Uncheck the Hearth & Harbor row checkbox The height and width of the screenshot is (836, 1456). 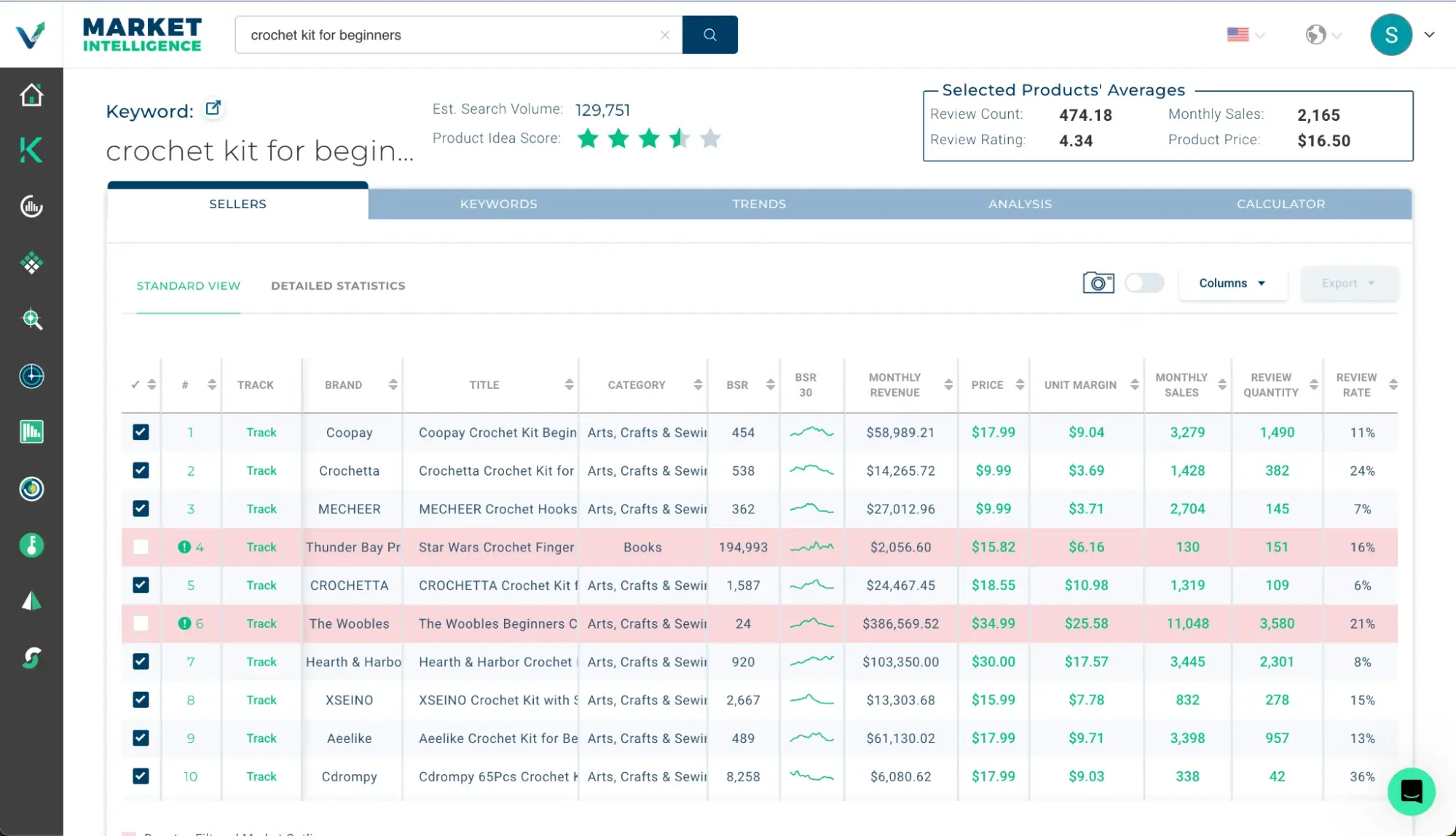pos(141,661)
